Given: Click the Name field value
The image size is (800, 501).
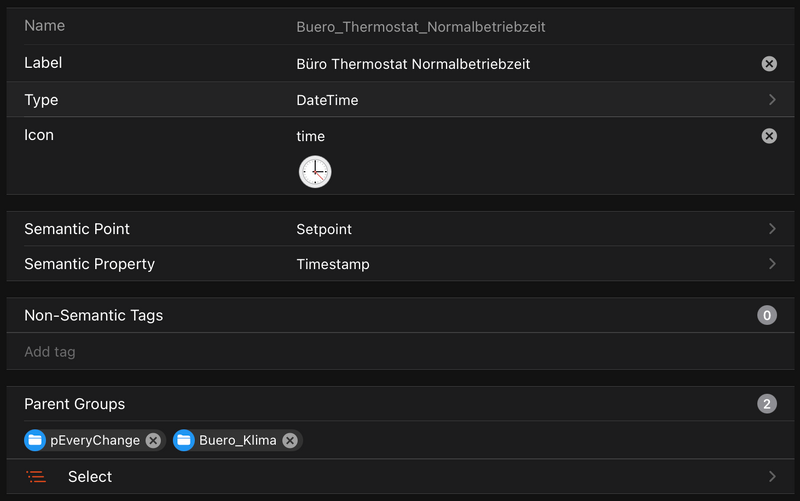Looking at the screenshot, I should [421, 27].
